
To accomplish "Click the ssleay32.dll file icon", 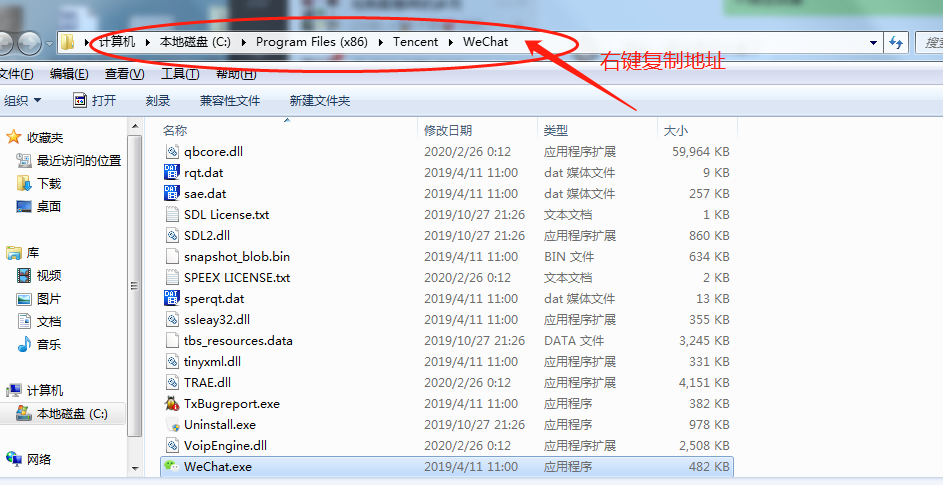I will 172,320.
